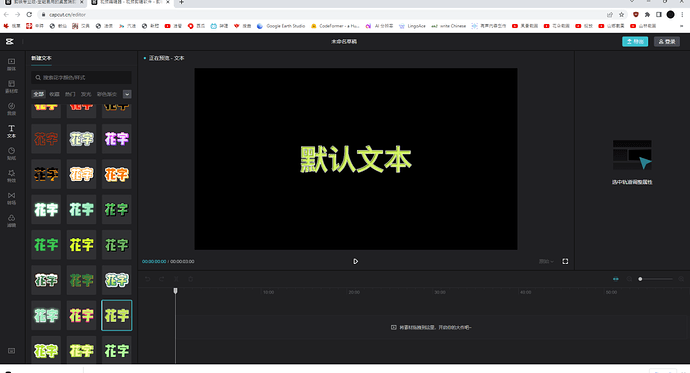Open the Effects star icon in sidebar
The image size is (690, 373).
tap(11, 176)
